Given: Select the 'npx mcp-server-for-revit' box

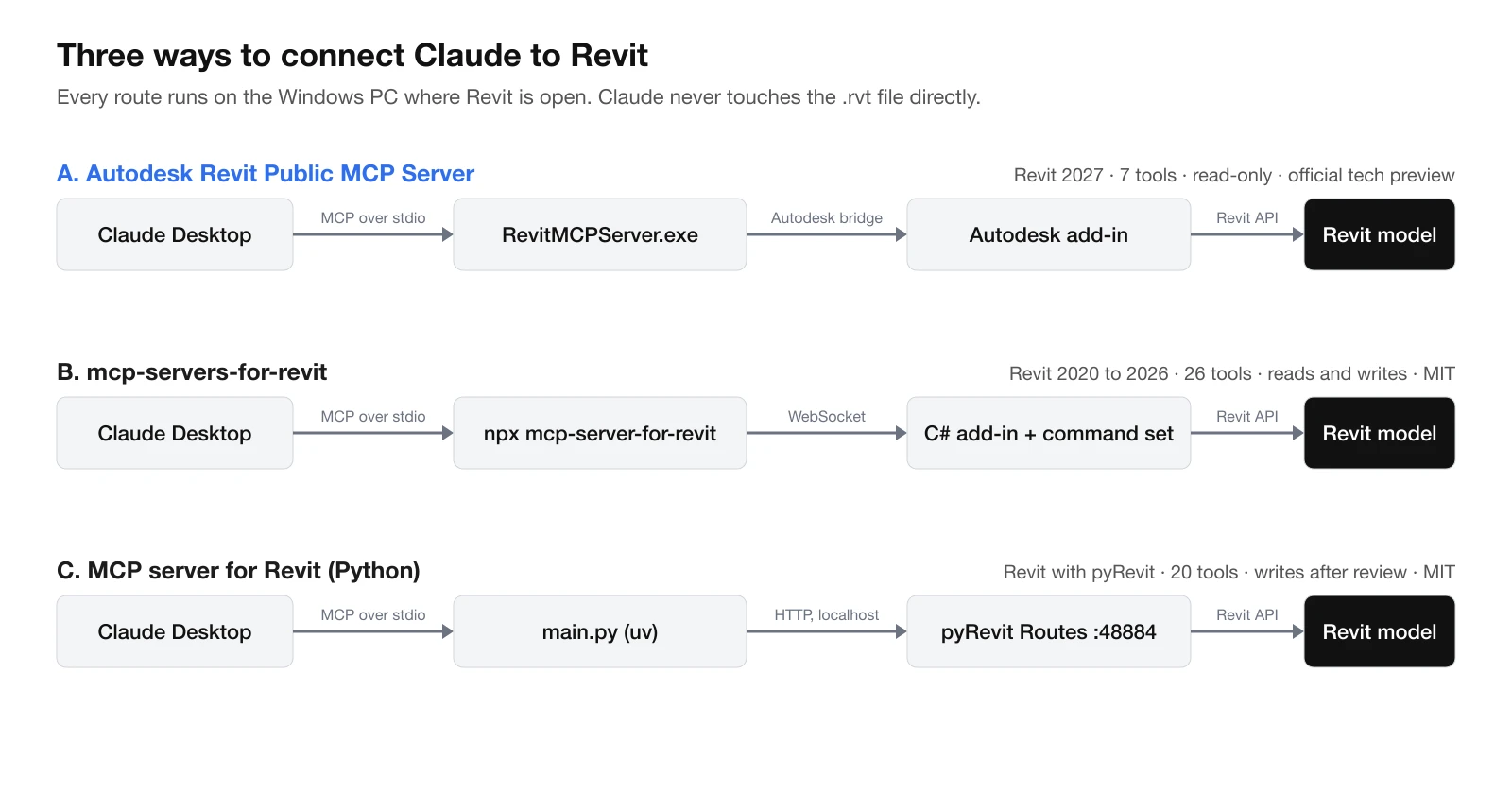Looking at the screenshot, I should tap(600, 433).
